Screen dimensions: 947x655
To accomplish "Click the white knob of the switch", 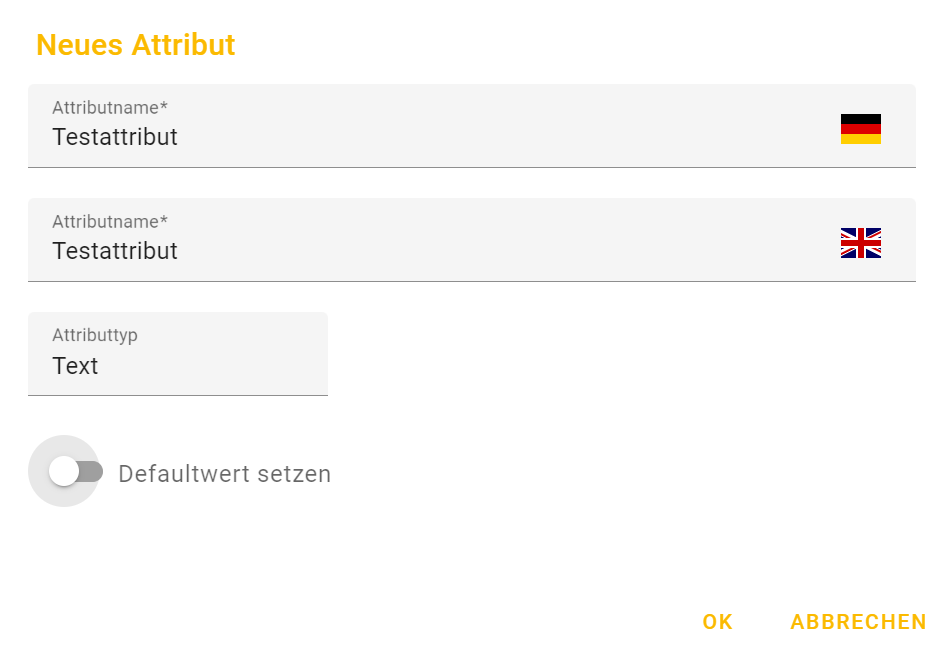I will point(64,471).
